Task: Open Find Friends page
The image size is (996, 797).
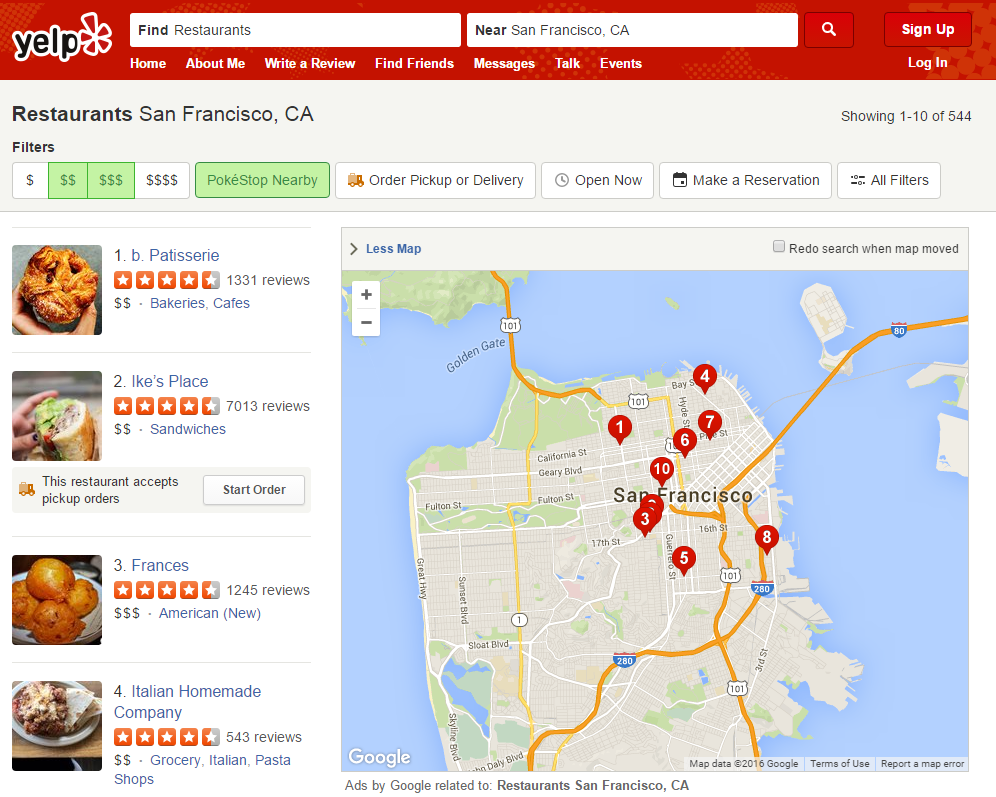Action: point(414,64)
